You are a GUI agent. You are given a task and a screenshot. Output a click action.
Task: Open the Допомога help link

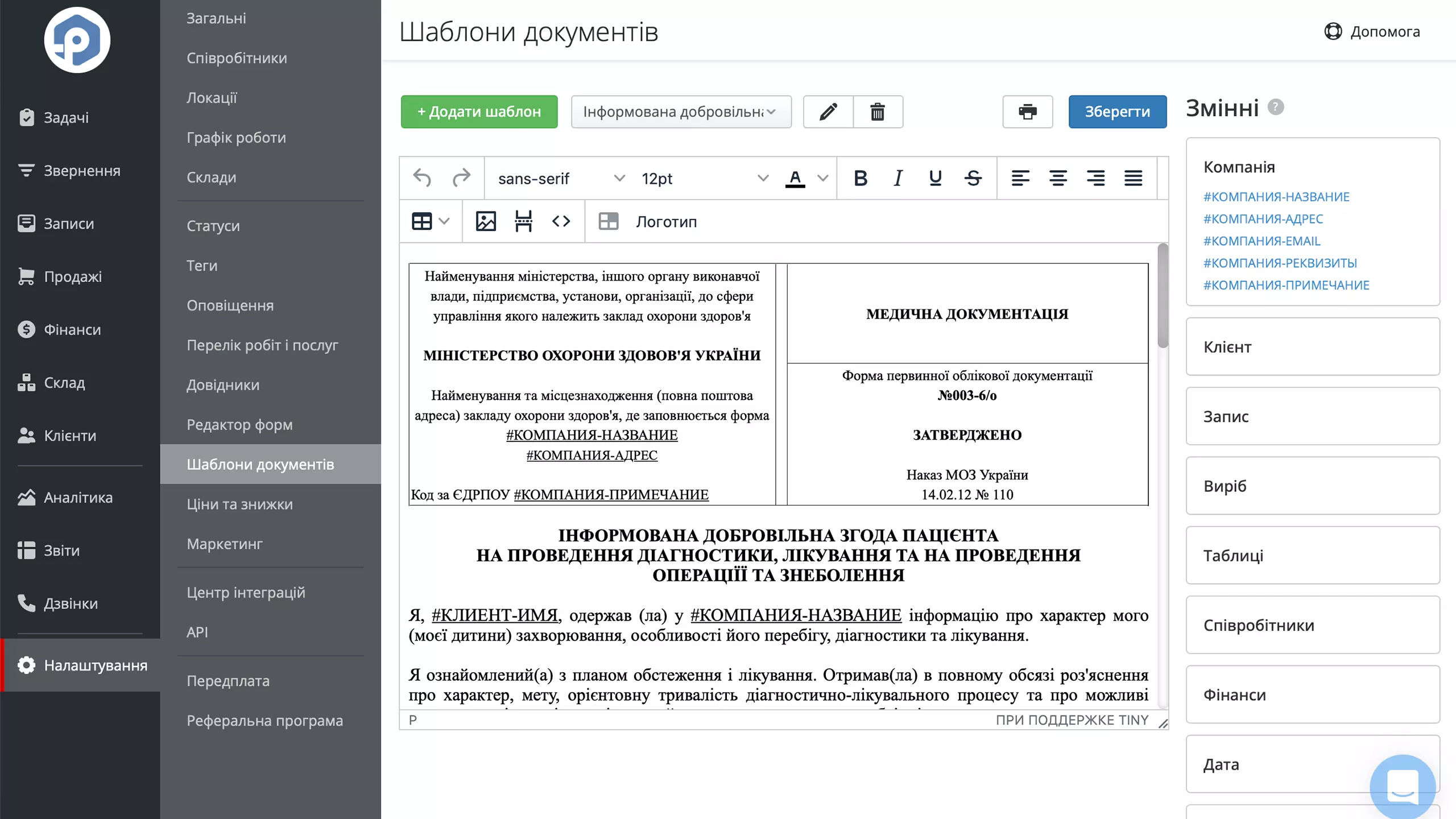point(1372,31)
